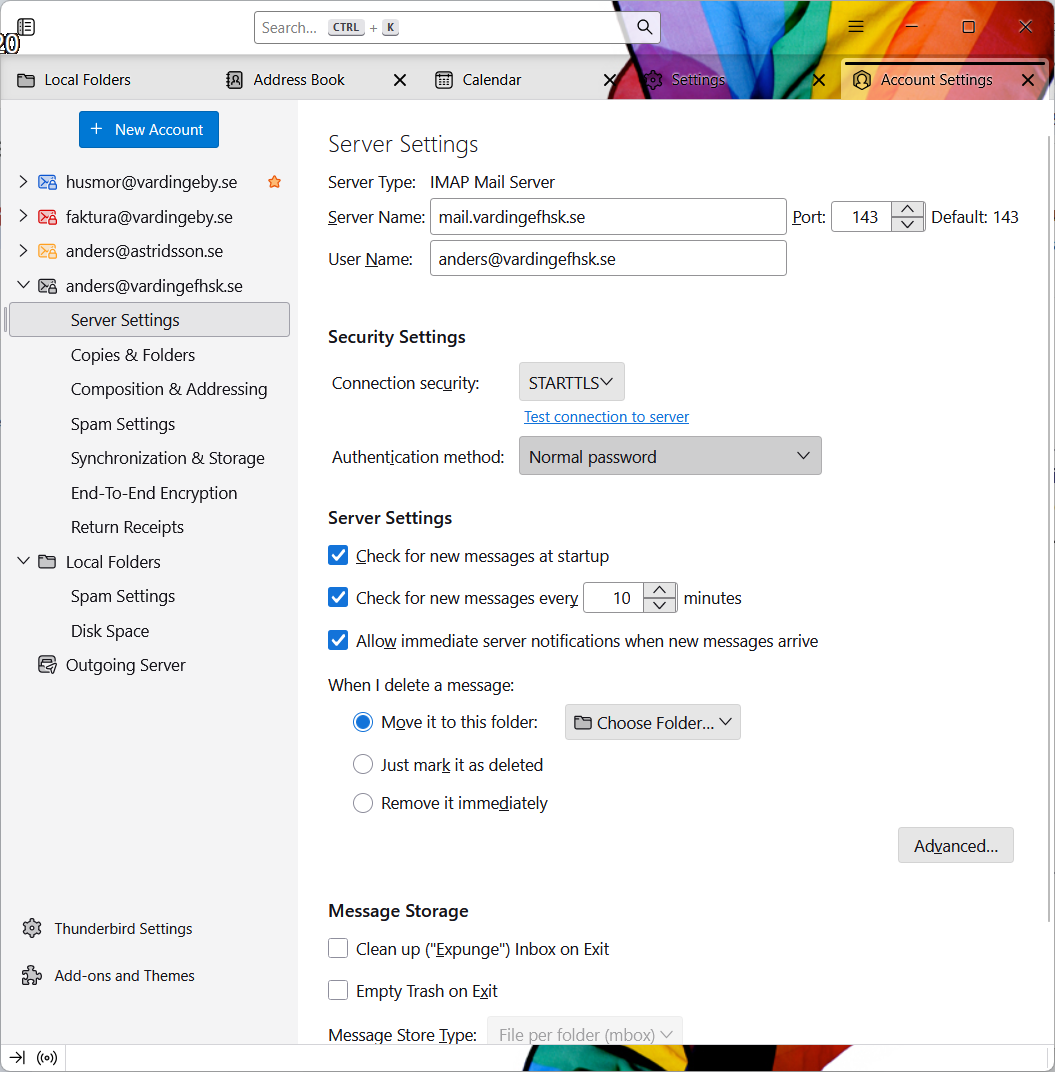The height and width of the screenshot is (1072, 1055).
Task: Open the Choose Folder dropdown
Action: [x=652, y=722]
